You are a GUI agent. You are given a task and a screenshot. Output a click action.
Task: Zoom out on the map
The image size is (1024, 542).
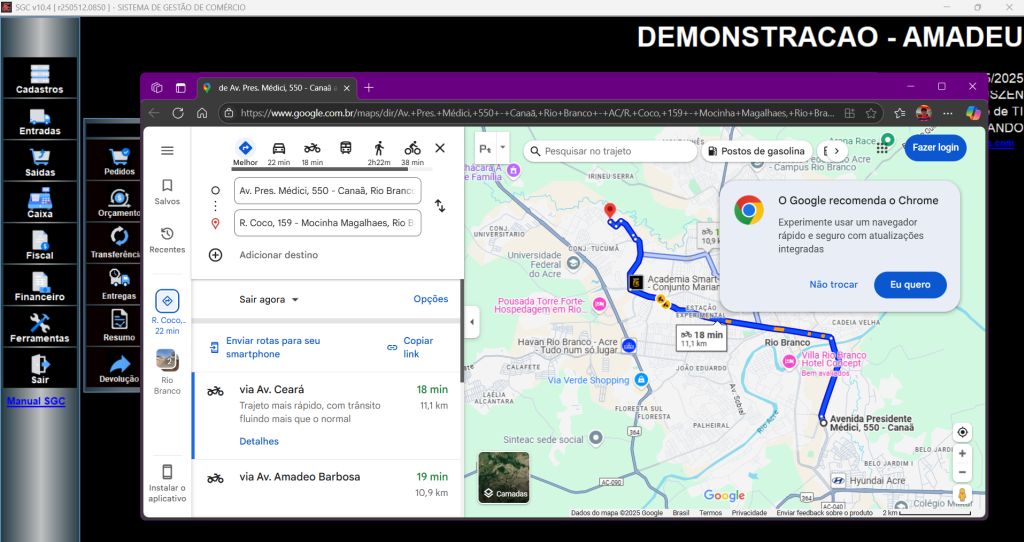pos(962,472)
